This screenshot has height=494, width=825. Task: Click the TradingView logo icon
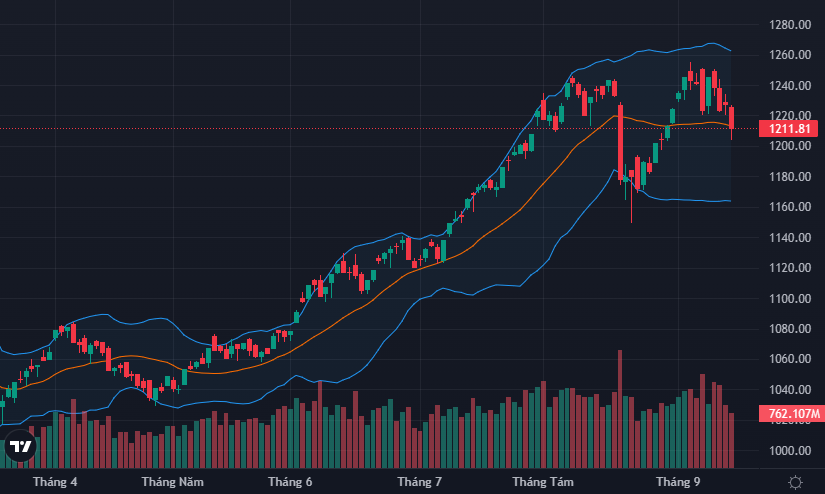[x=20, y=447]
